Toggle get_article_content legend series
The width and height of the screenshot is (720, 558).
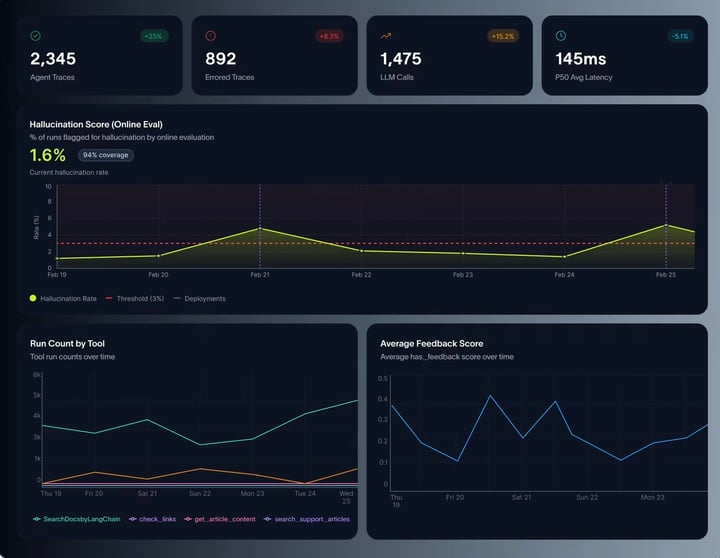click(x=219, y=519)
